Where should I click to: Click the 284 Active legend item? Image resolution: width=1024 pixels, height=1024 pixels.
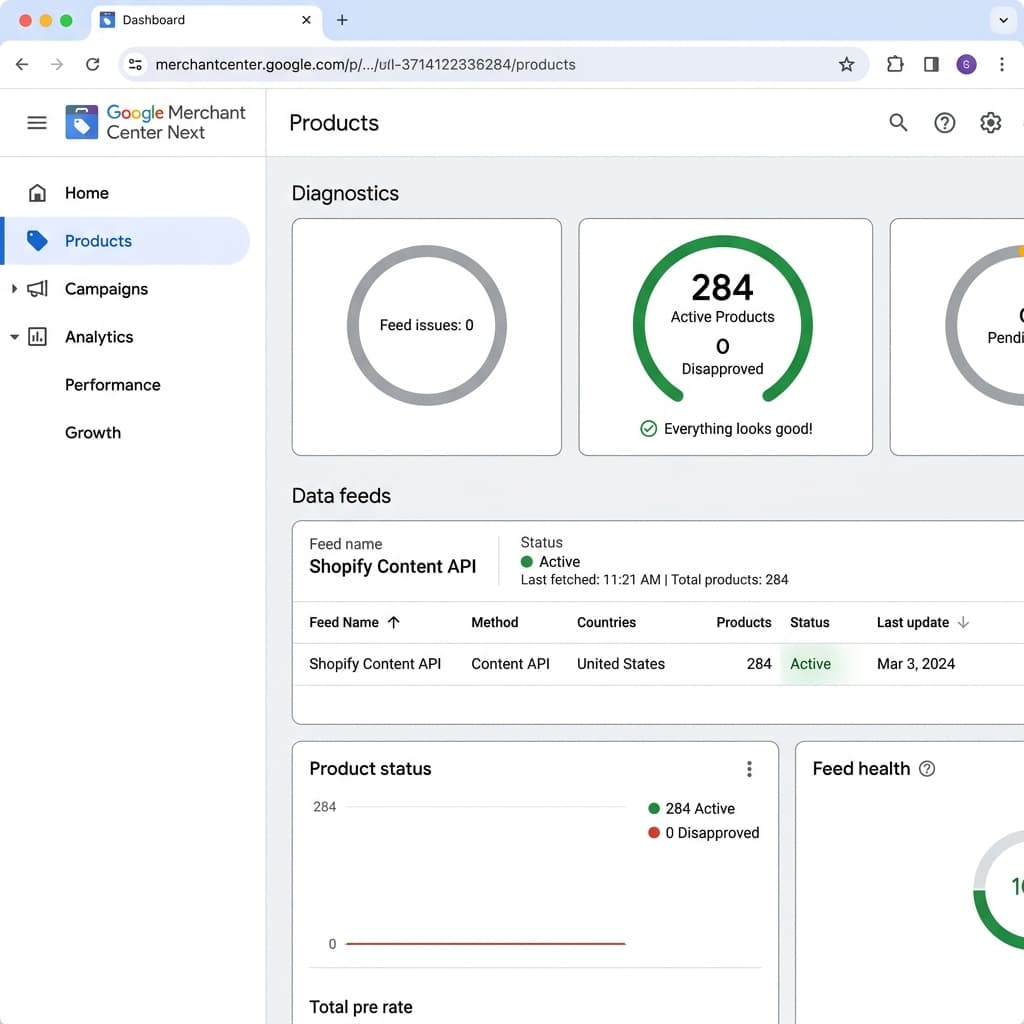(x=692, y=808)
